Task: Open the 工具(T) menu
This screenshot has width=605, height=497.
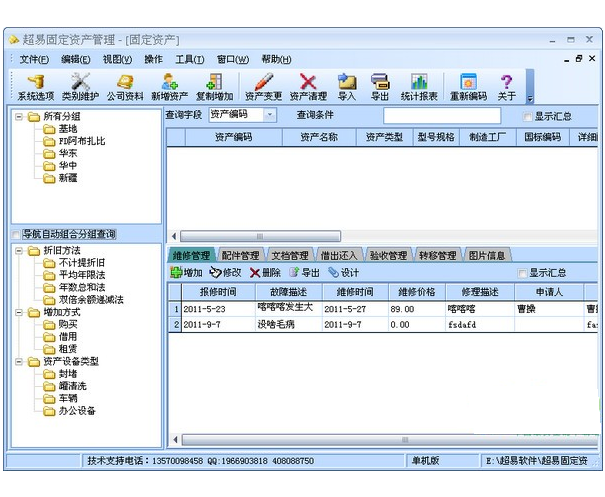Action: click(189, 59)
